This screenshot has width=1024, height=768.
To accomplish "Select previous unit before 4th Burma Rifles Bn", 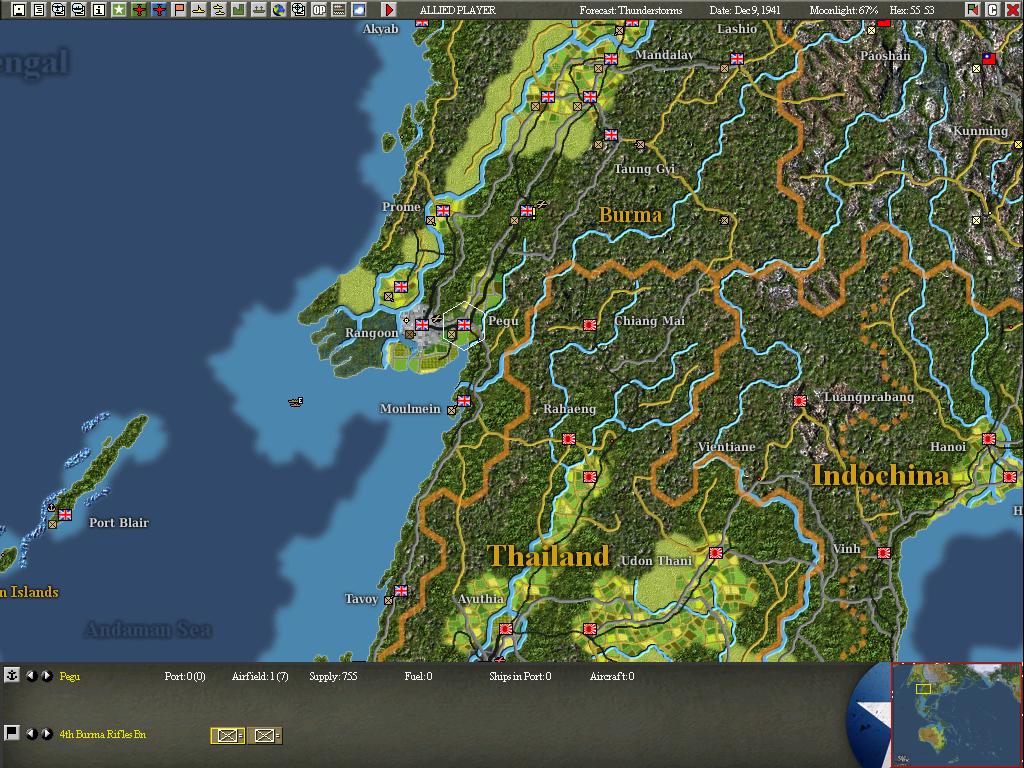I will (x=31, y=734).
